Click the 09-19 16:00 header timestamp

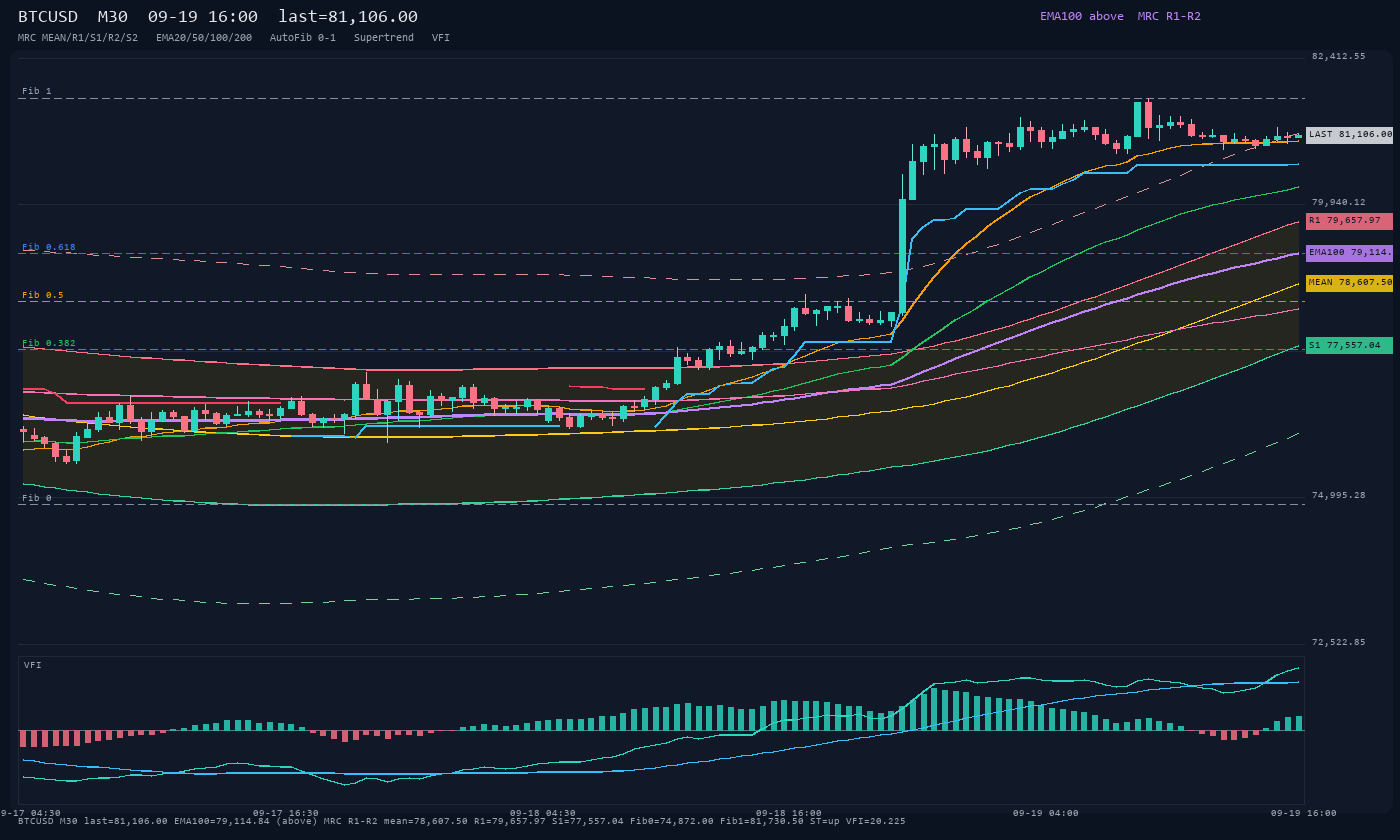(x=203, y=17)
